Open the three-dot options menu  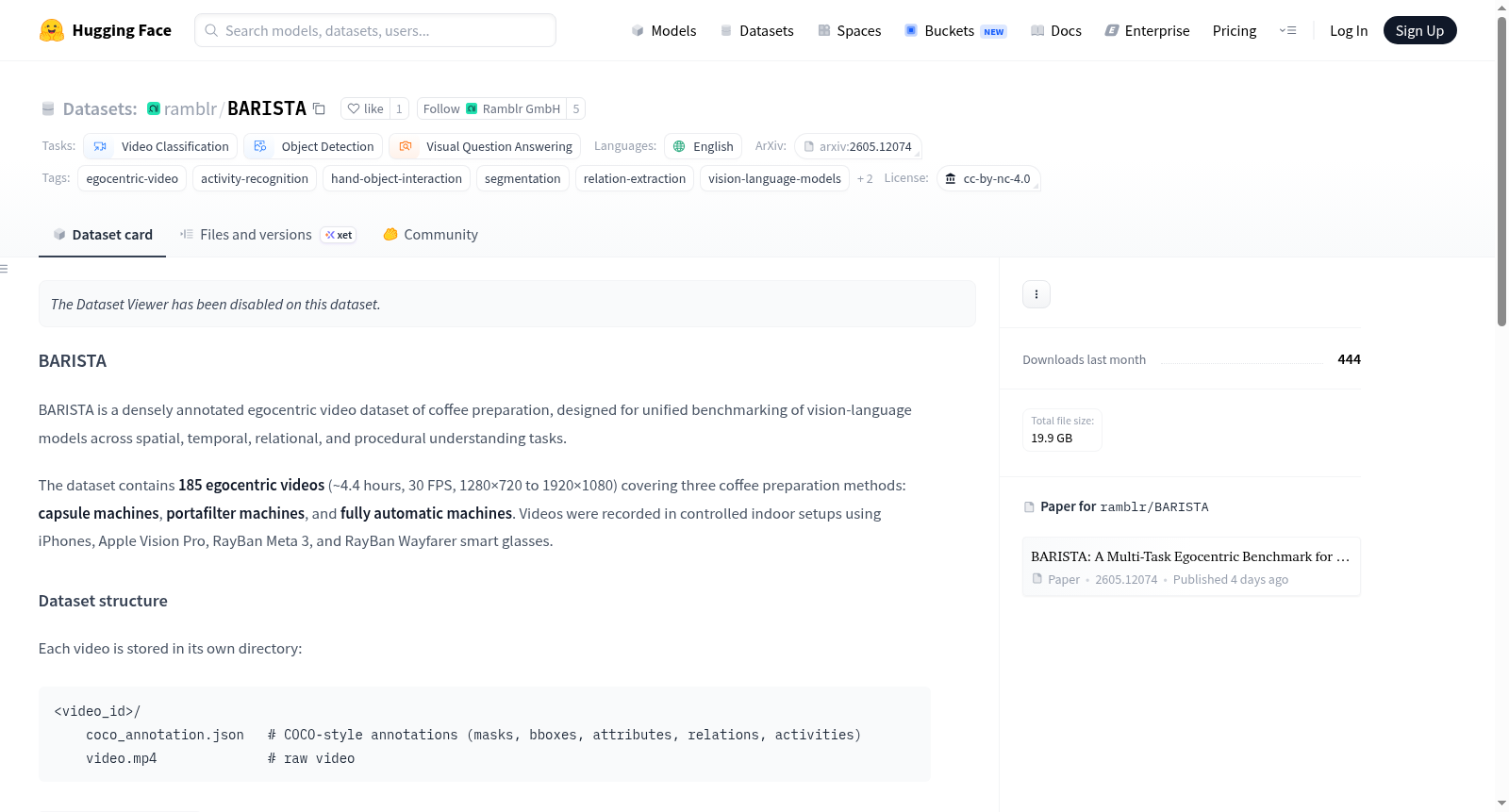point(1036,294)
